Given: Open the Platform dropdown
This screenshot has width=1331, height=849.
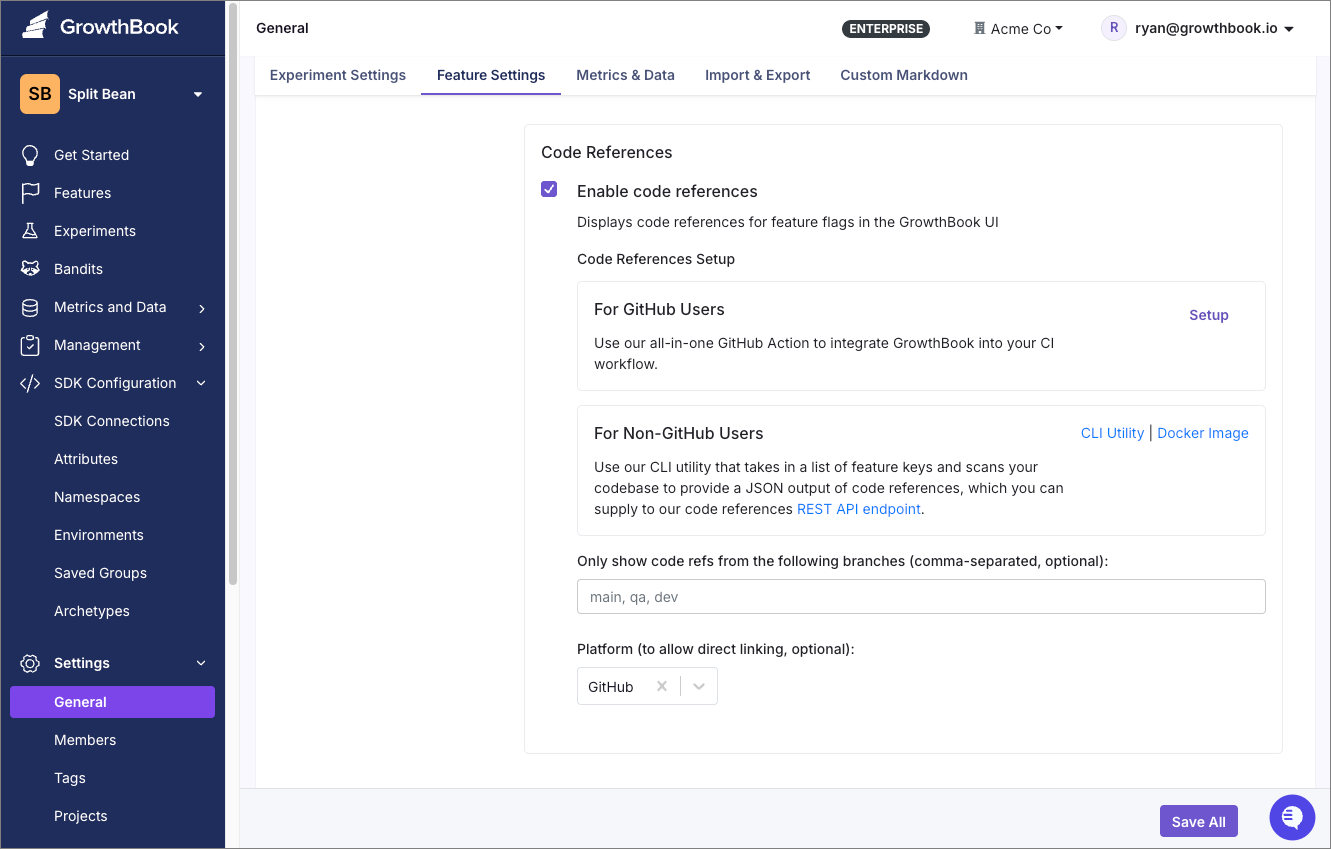Looking at the screenshot, I should [699, 686].
